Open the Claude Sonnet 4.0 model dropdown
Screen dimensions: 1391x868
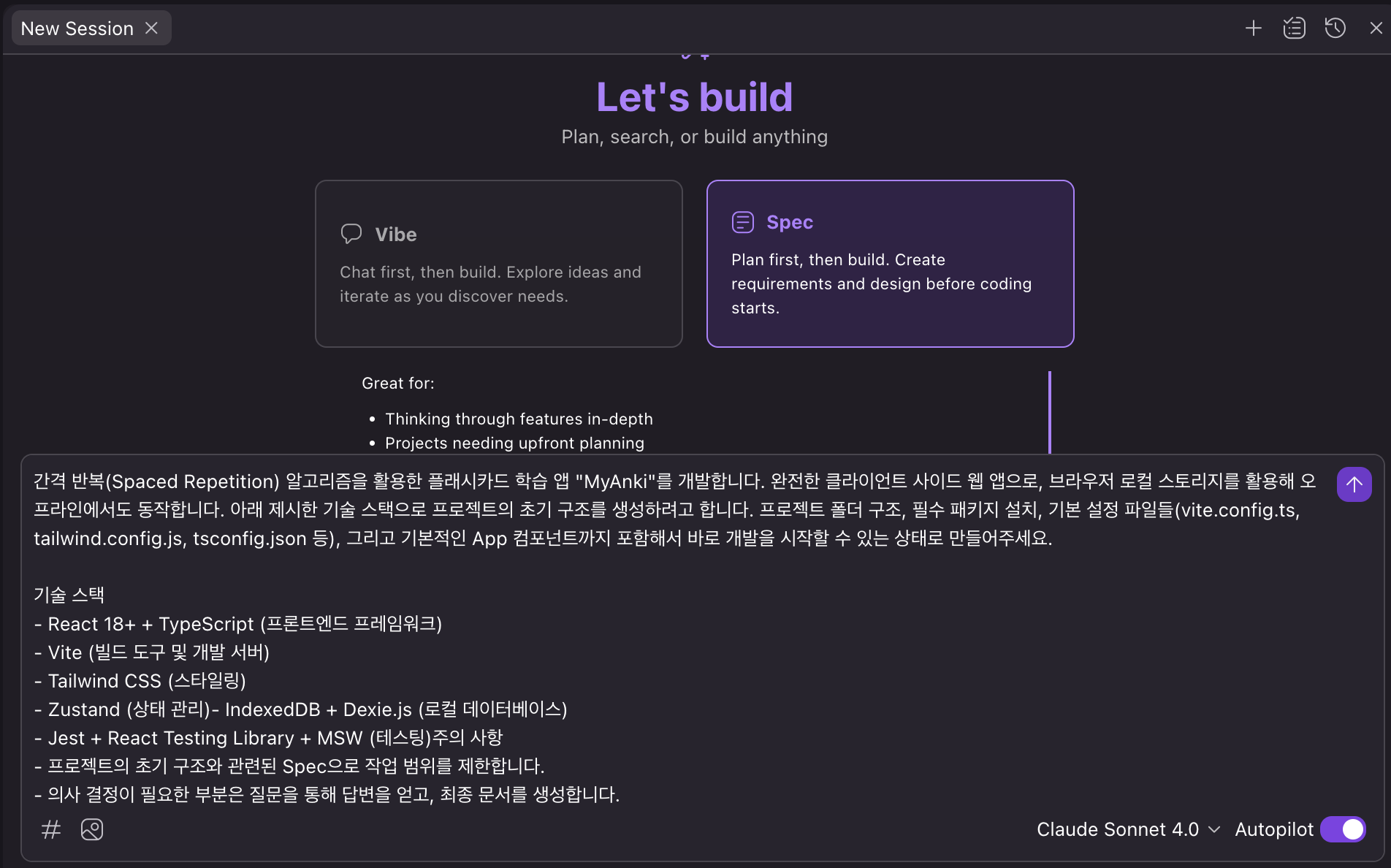[x=1118, y=829]
